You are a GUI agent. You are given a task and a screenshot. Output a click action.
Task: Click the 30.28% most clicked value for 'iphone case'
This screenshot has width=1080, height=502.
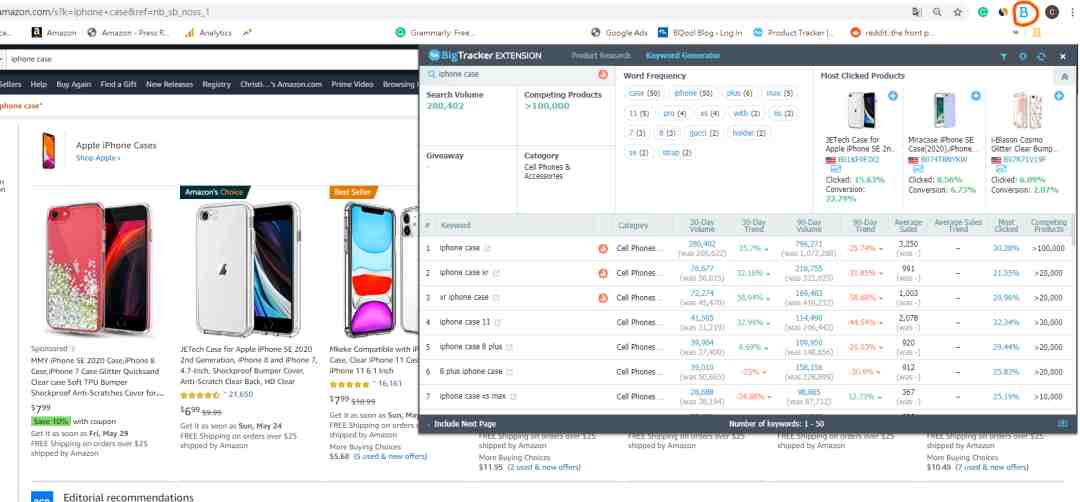click(1006, 248)
